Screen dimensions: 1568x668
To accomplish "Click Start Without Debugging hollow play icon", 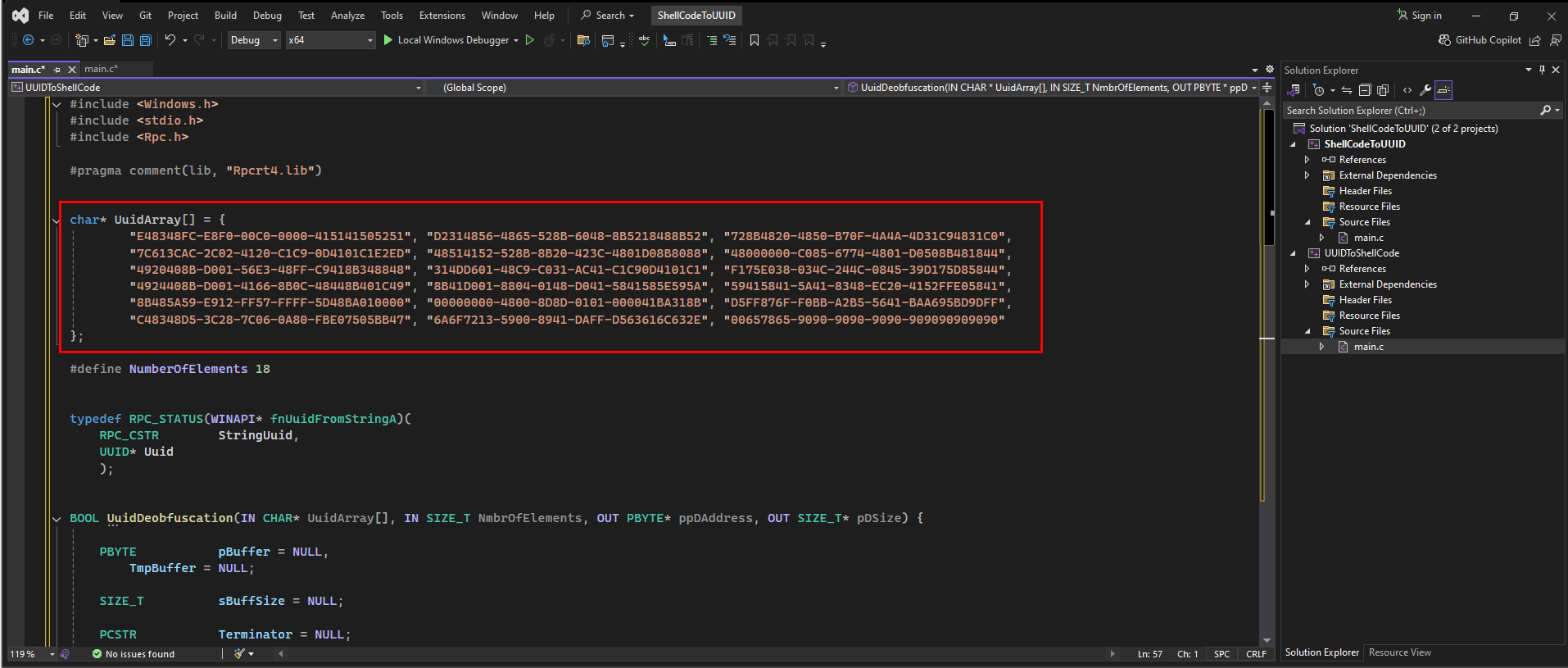I will coord(530,40).
